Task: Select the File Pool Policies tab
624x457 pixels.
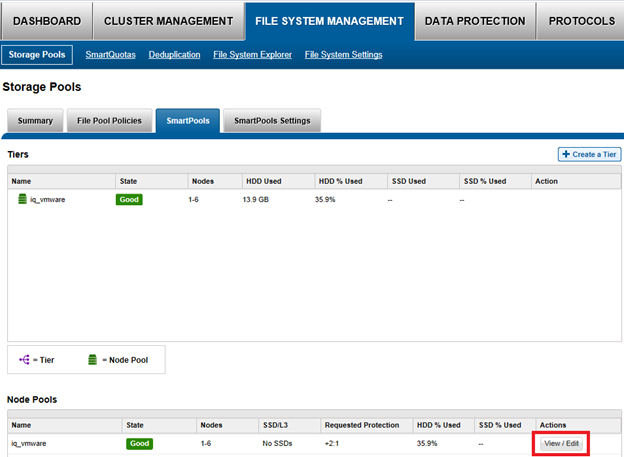Action: pos(111,121)
